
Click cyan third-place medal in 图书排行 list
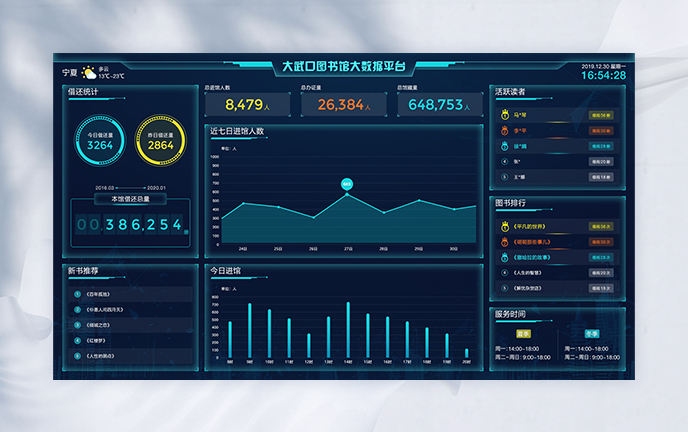pos(505,256)
